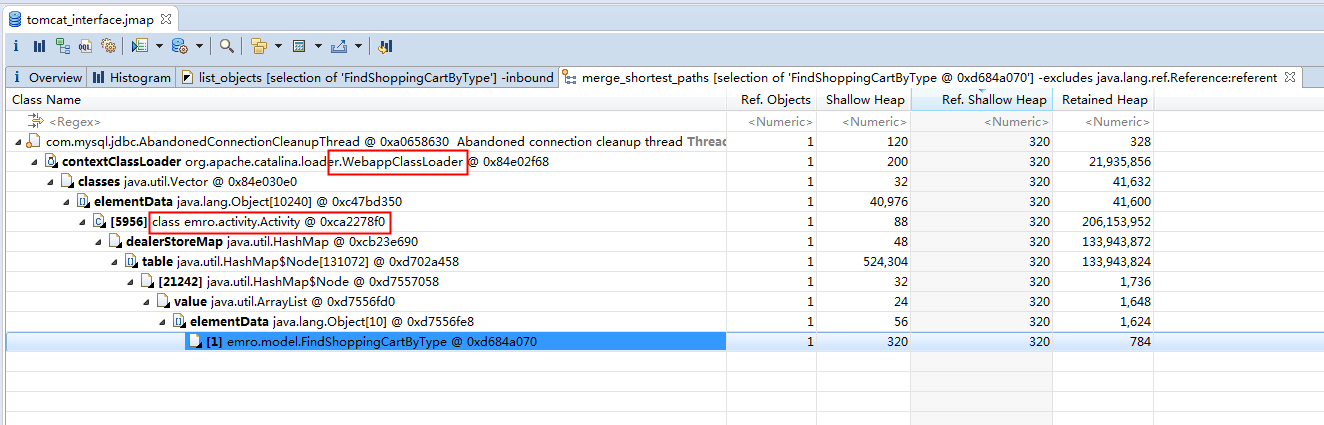Click the Find Object by Address magnifier icon
Screen dimensions: 1324x425
click(227, 46)
